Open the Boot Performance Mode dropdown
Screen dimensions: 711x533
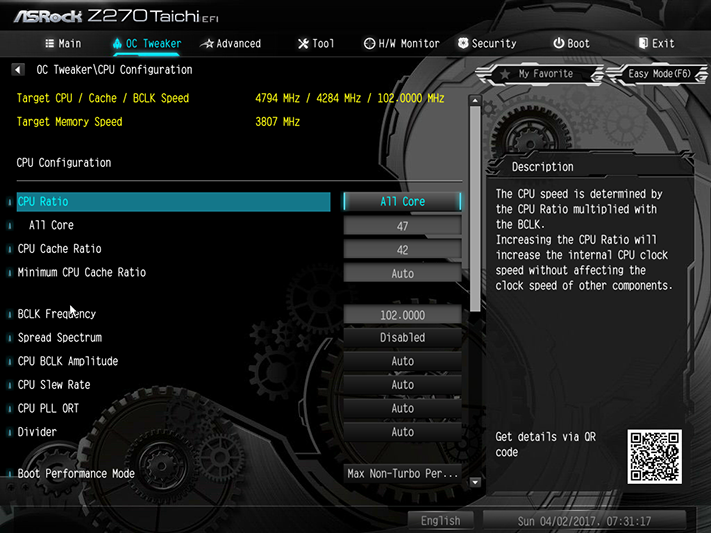coord(402,474)
